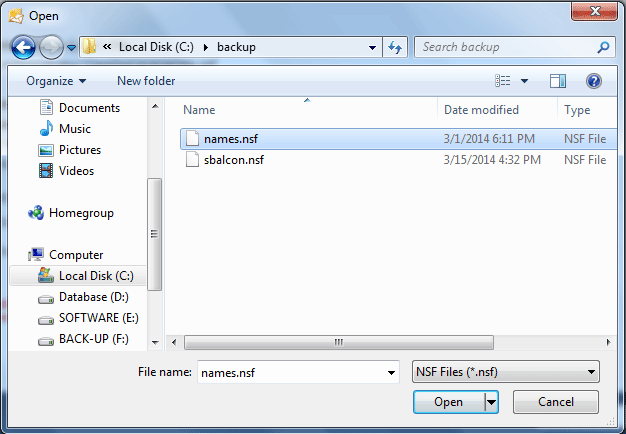Sort by Name column header
This screenshot has width=626, height=434.
[x=199, y=110]
